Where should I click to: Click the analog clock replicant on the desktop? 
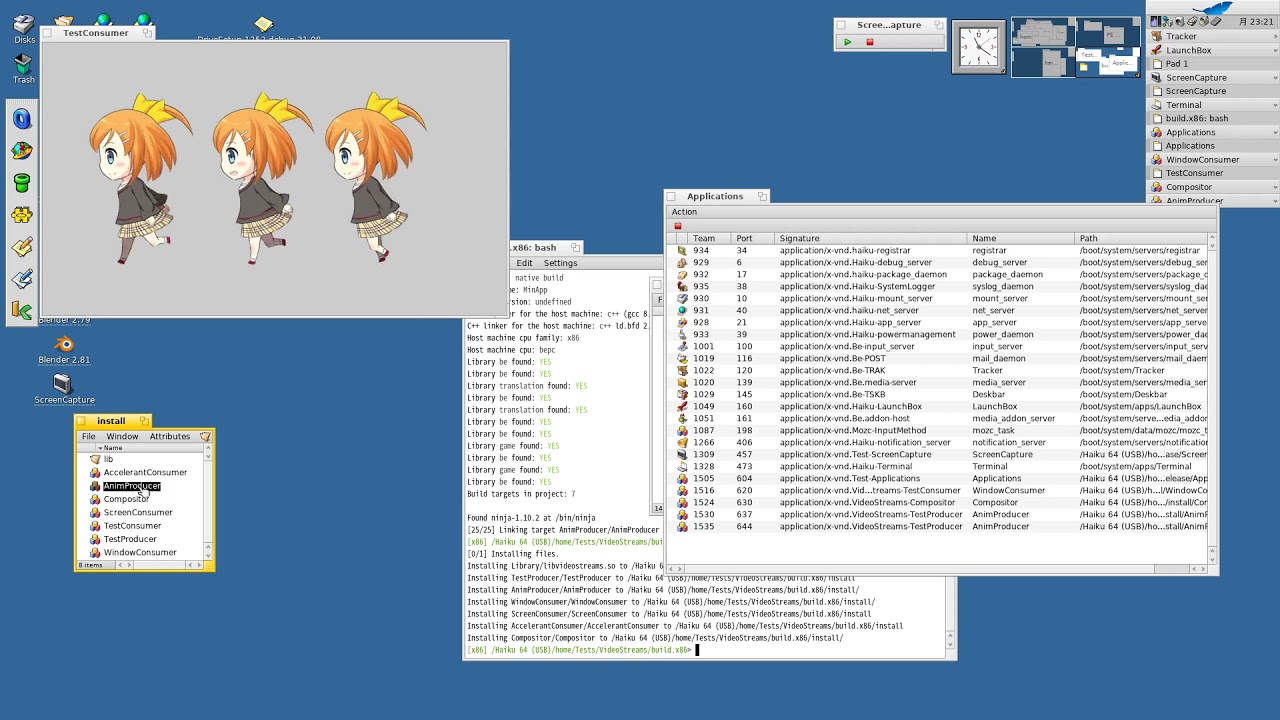point(978,47)
